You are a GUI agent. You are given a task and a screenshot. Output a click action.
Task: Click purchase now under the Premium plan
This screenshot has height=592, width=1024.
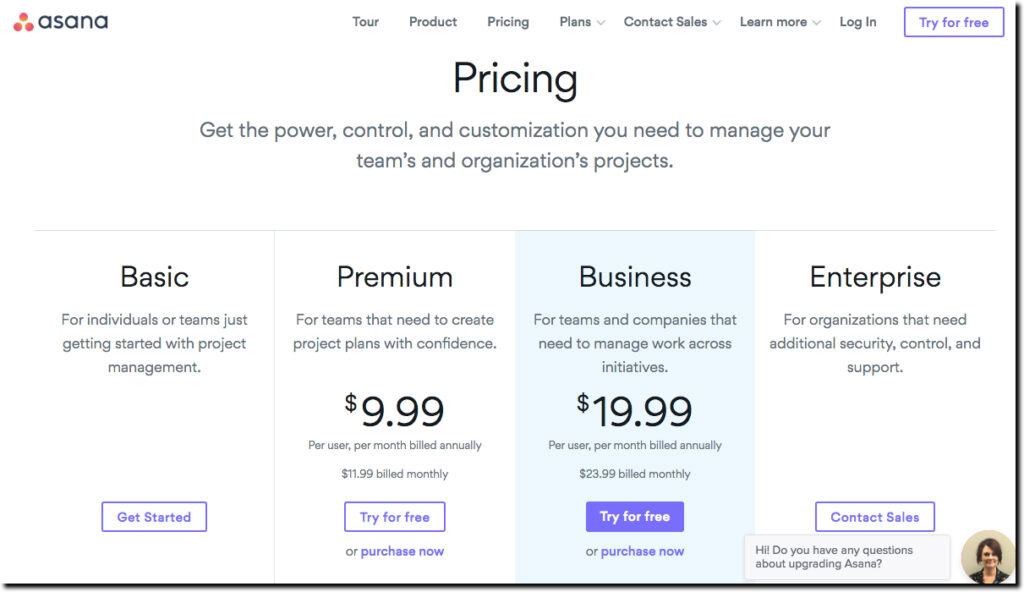[x=402, y=551]
